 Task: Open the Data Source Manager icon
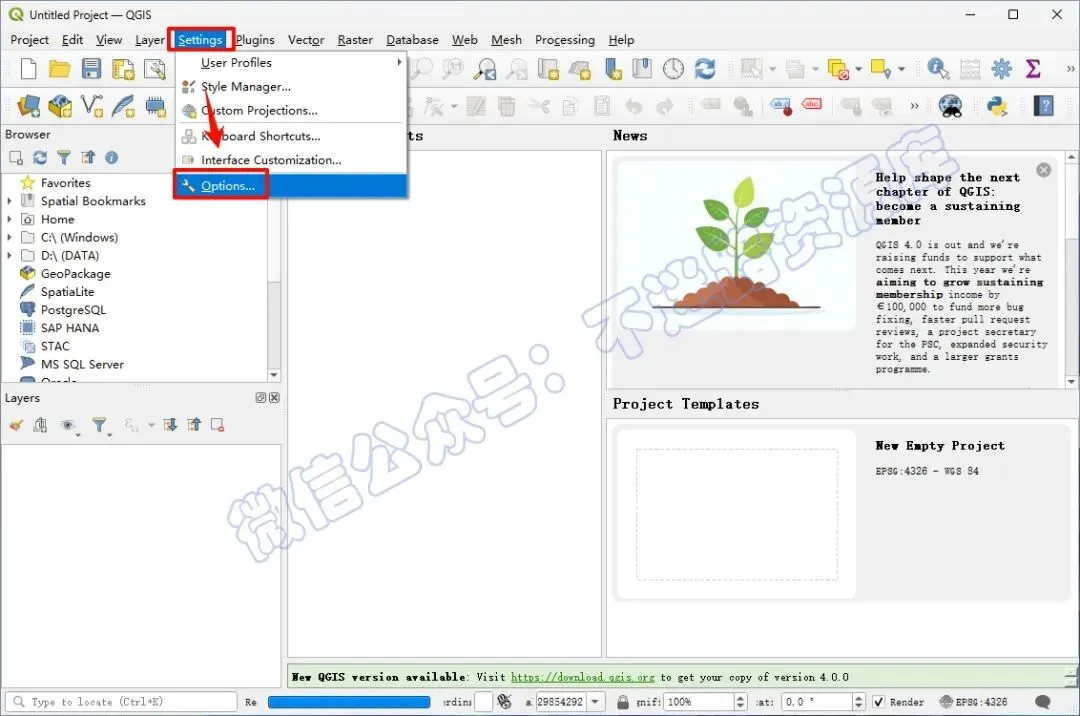[28, 106]
